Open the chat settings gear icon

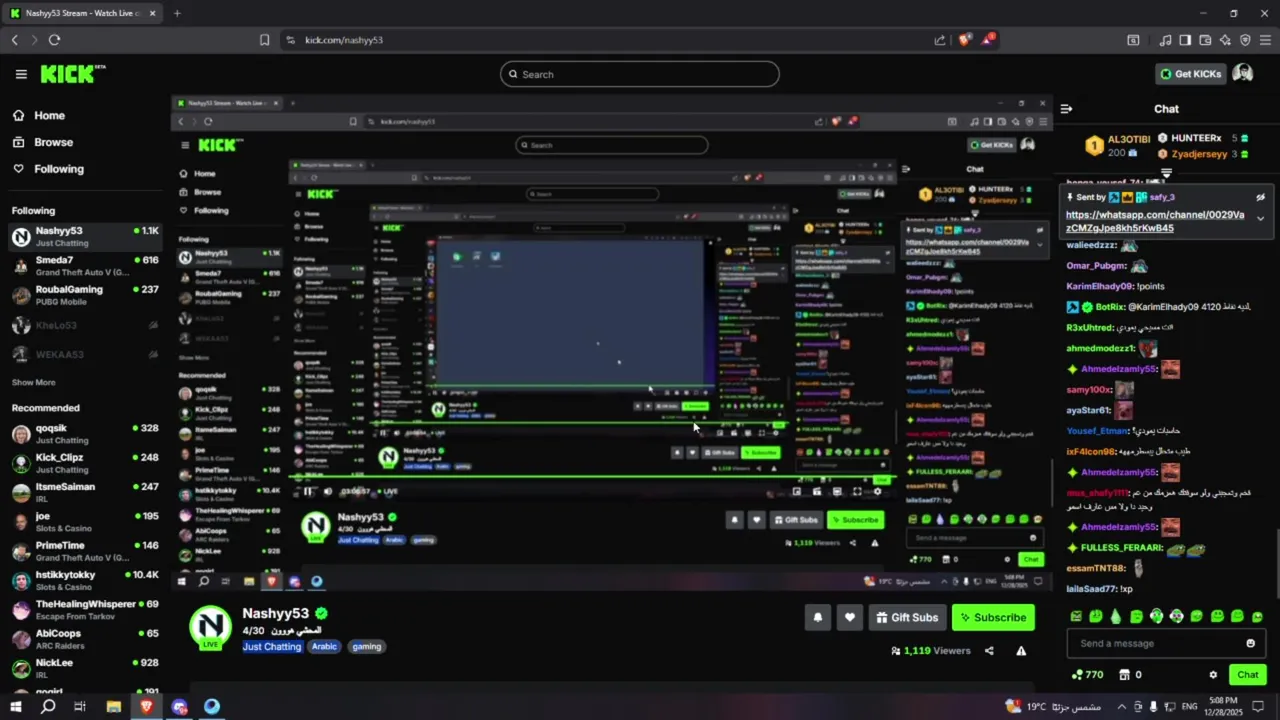click(x=1213, y=675)
